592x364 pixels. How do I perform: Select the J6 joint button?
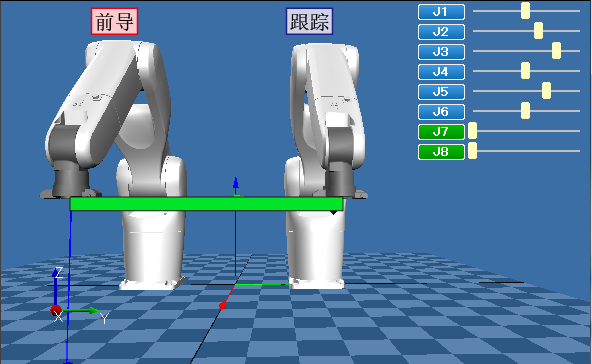[x=441, y=112]
